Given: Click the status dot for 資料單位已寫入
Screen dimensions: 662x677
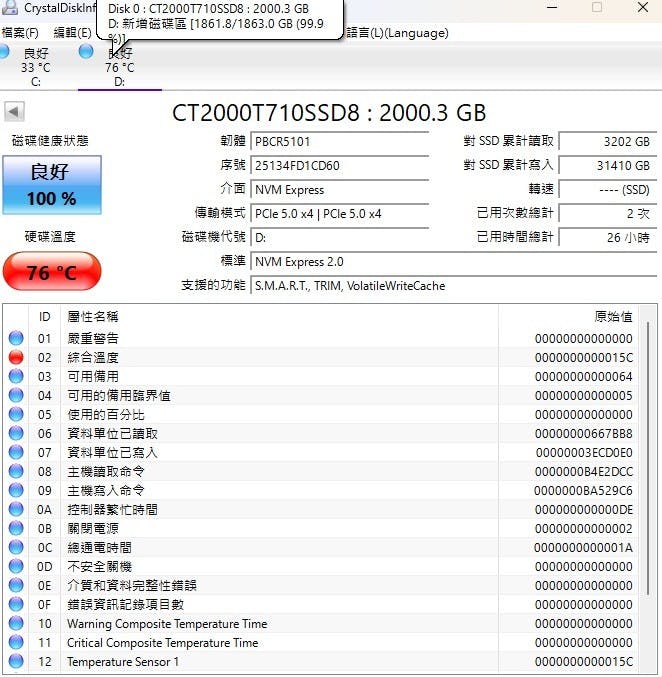Looking at the screenshot, I should click(16, 452).
